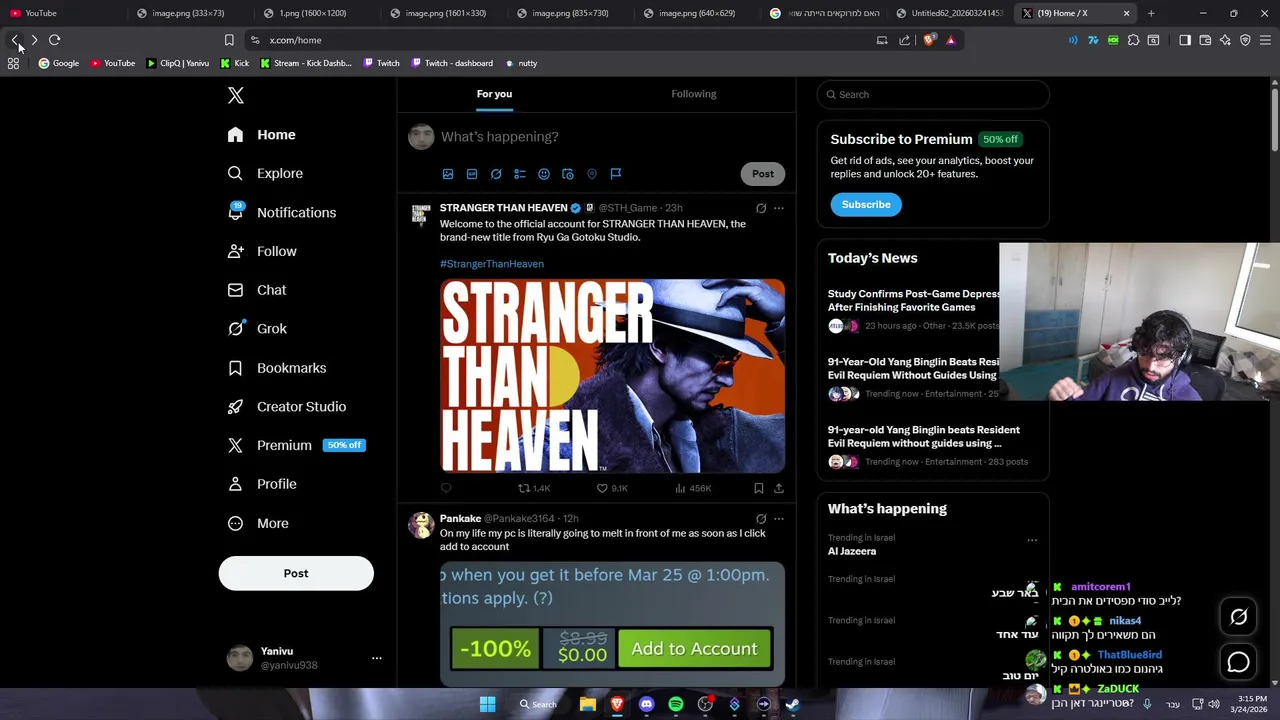Switch to the YouTube browser tab
The image size is (1280, 720).
[x=62, y=13]
